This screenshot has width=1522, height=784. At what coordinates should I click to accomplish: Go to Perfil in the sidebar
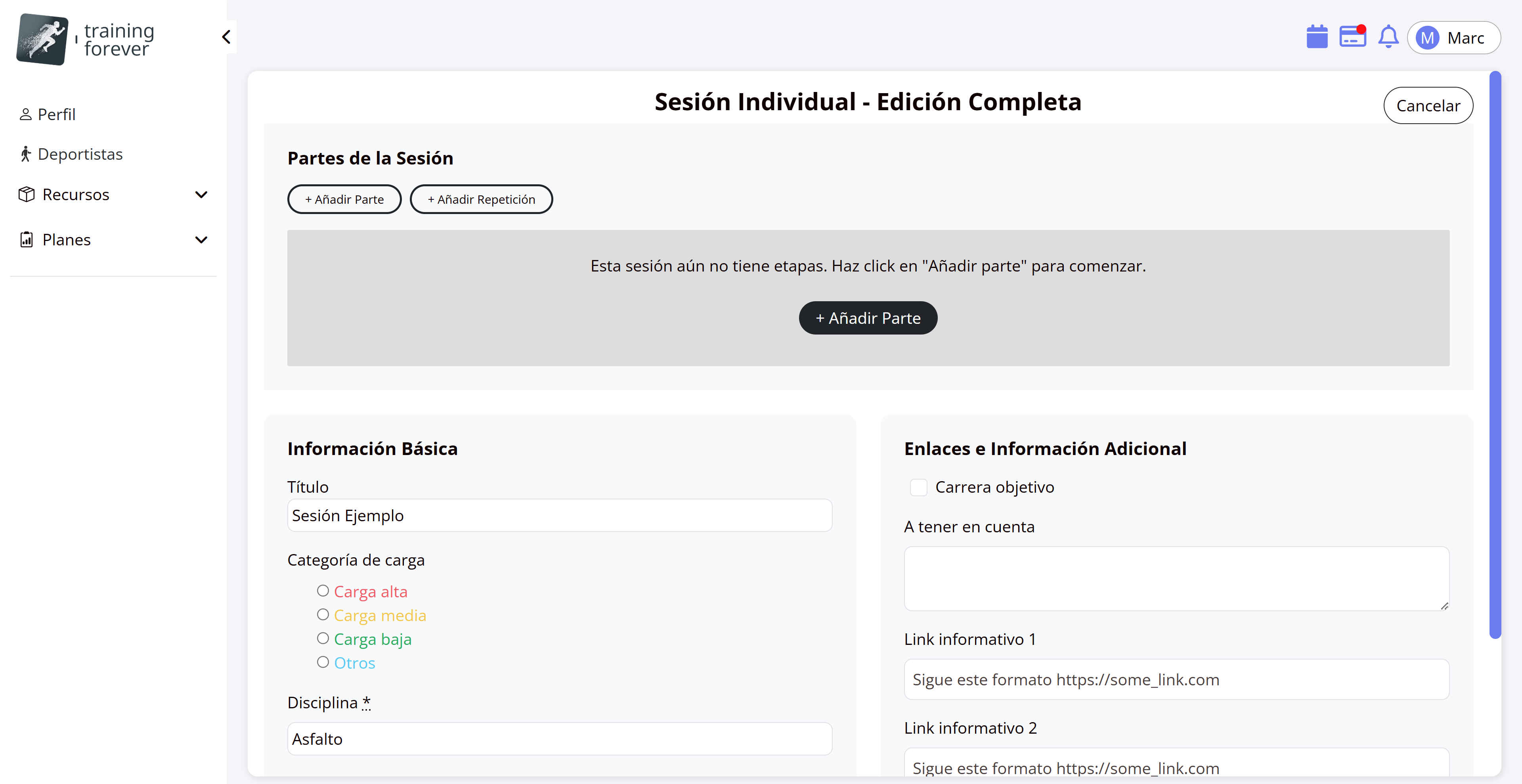56,115
